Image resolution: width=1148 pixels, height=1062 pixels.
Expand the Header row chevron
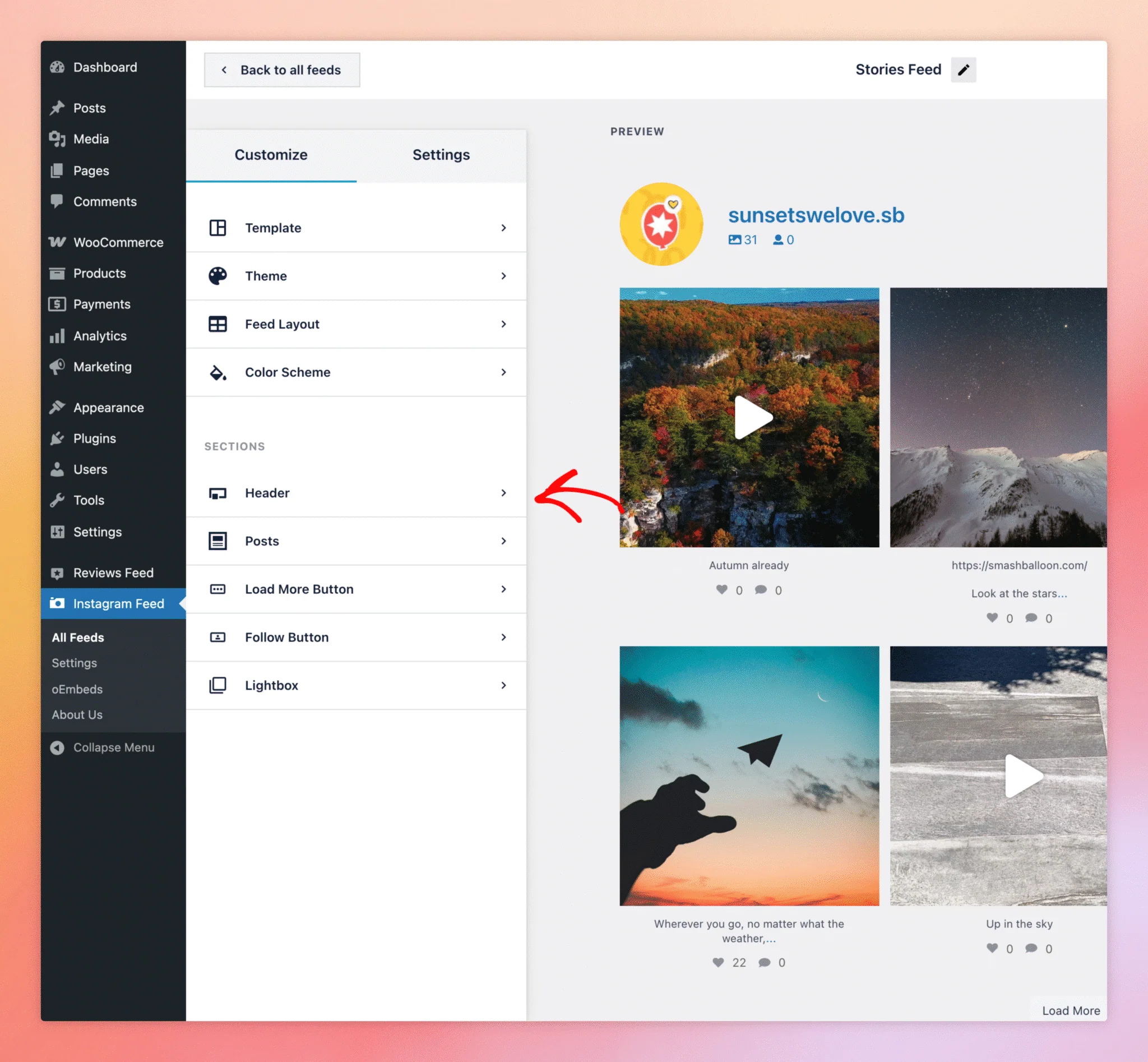coord(503,493)
